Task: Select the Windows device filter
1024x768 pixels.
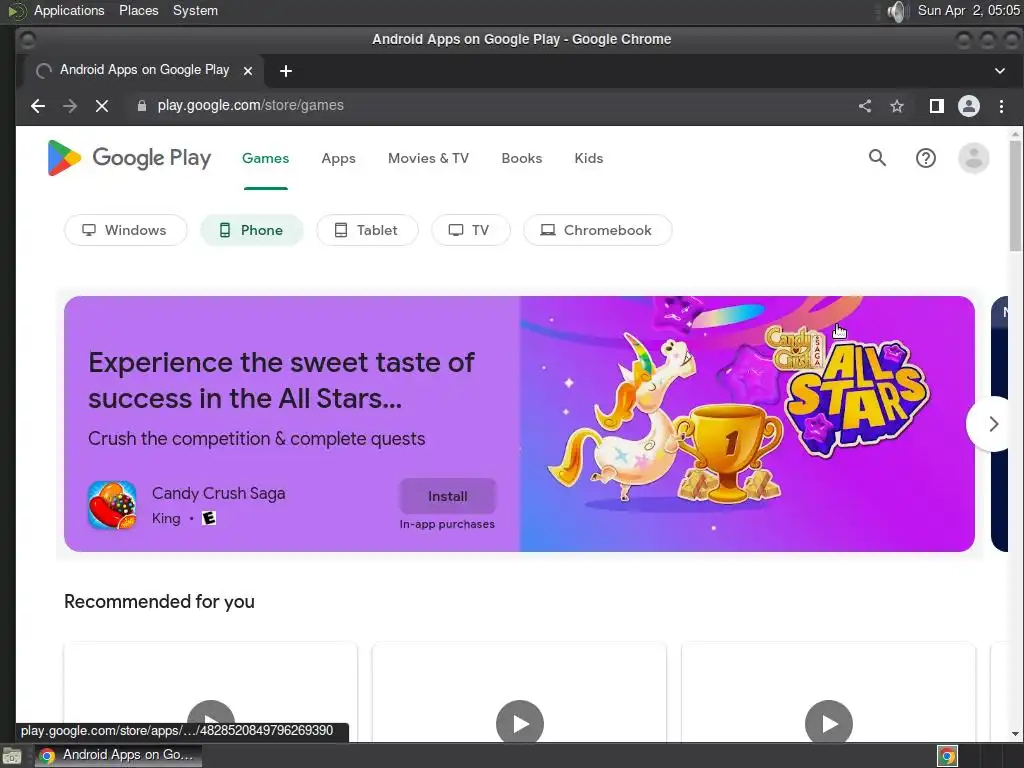Action: click(x=125, y=230)
